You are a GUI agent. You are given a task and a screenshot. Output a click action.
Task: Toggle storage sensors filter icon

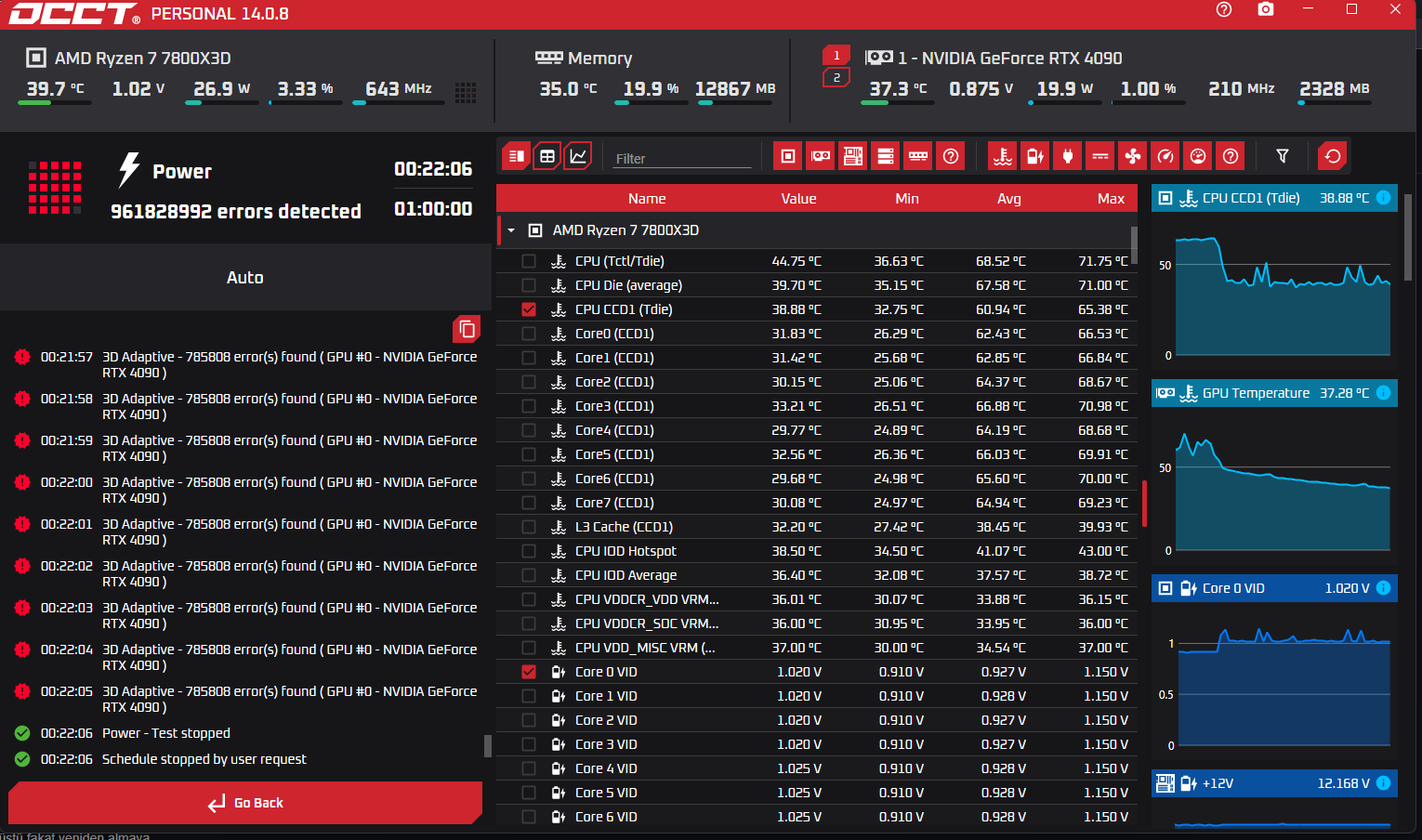pyautogui.click(x=886, y=156)
